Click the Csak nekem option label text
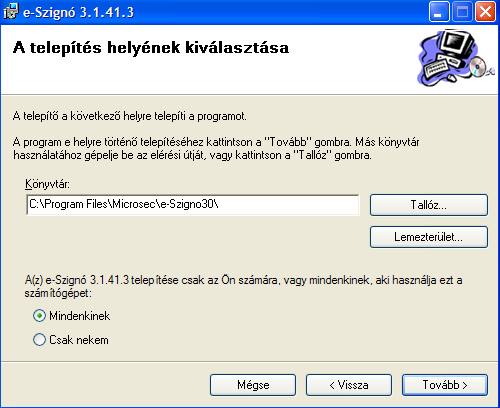The height and width of the screenshot is (408, 500). click(79, 340)
